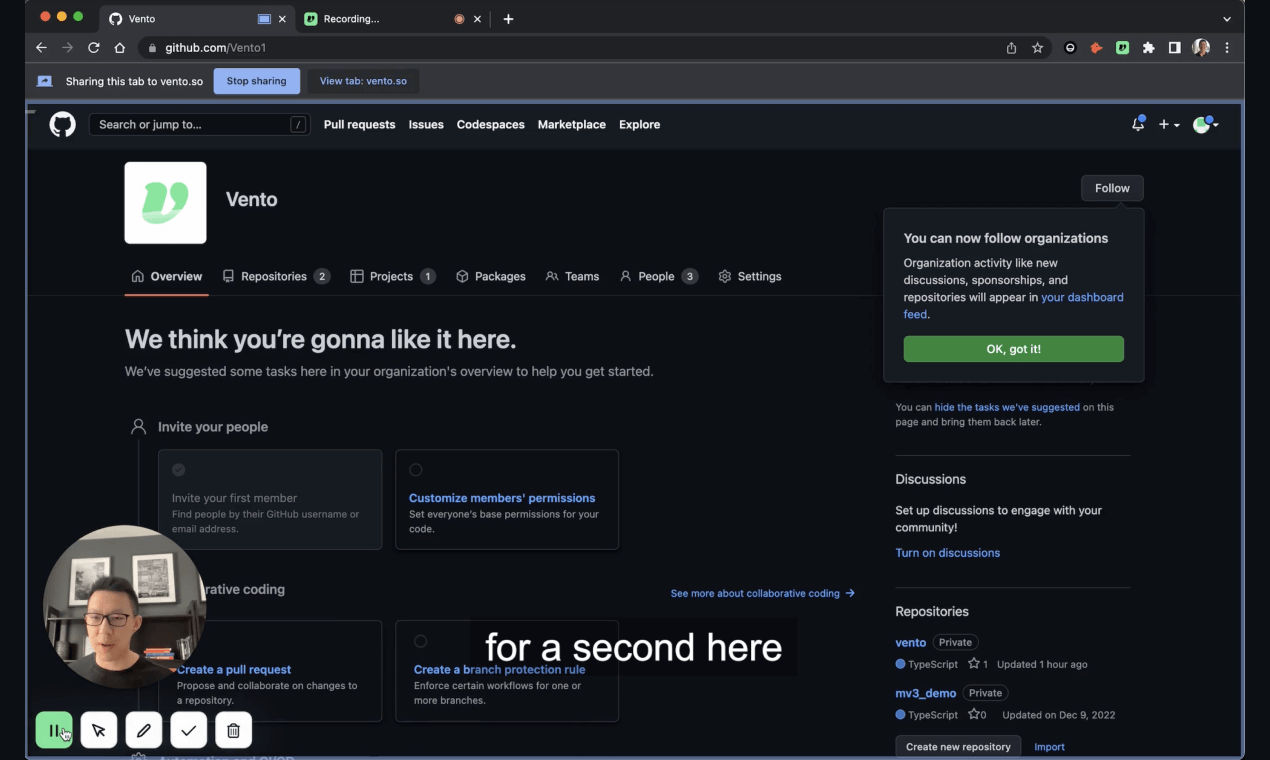Focus the browser address bar
Image resolution: width=1270 pixels, height=760 pixels.
click(x=570, y=47)
